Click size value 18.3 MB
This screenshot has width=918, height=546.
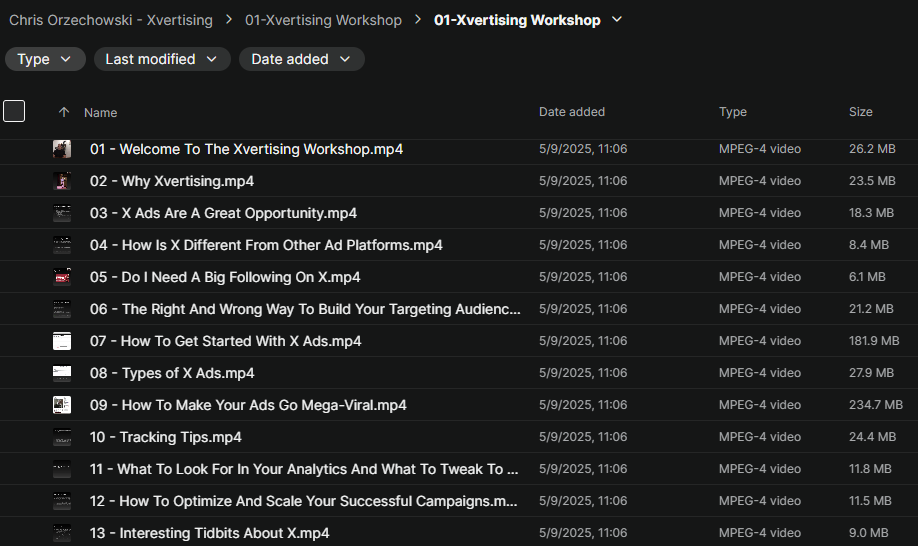tap(871, 213)
